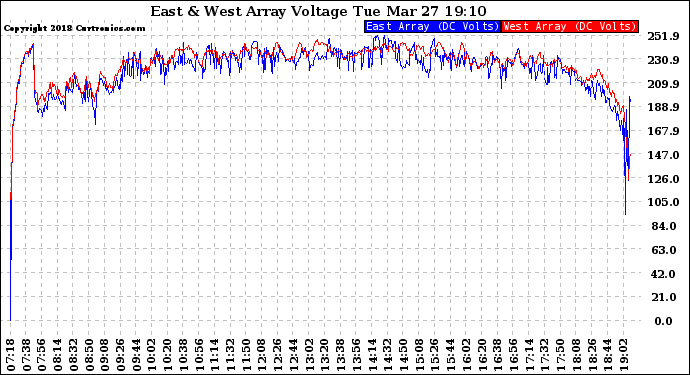This screenshot has width=690, height=375.
Task: Click the 18:26 time label
Action: pyautogui.click(x=591, y=355)
